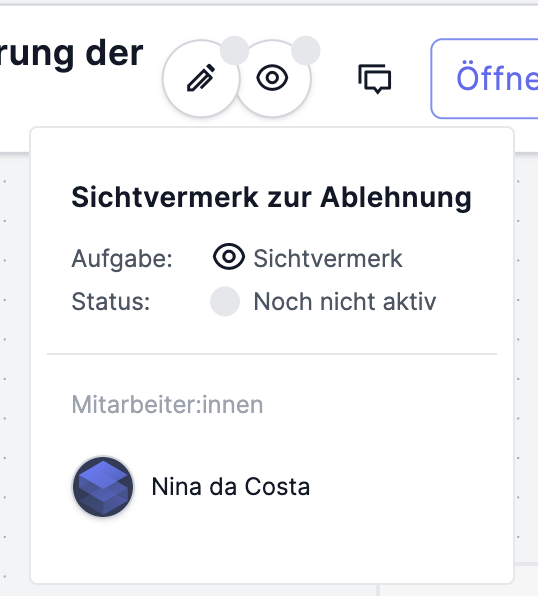The height and width of the screenshot is (596, 538).
Task: Click the eye Sichtvermerk step circle
Action: click(272, 78)
